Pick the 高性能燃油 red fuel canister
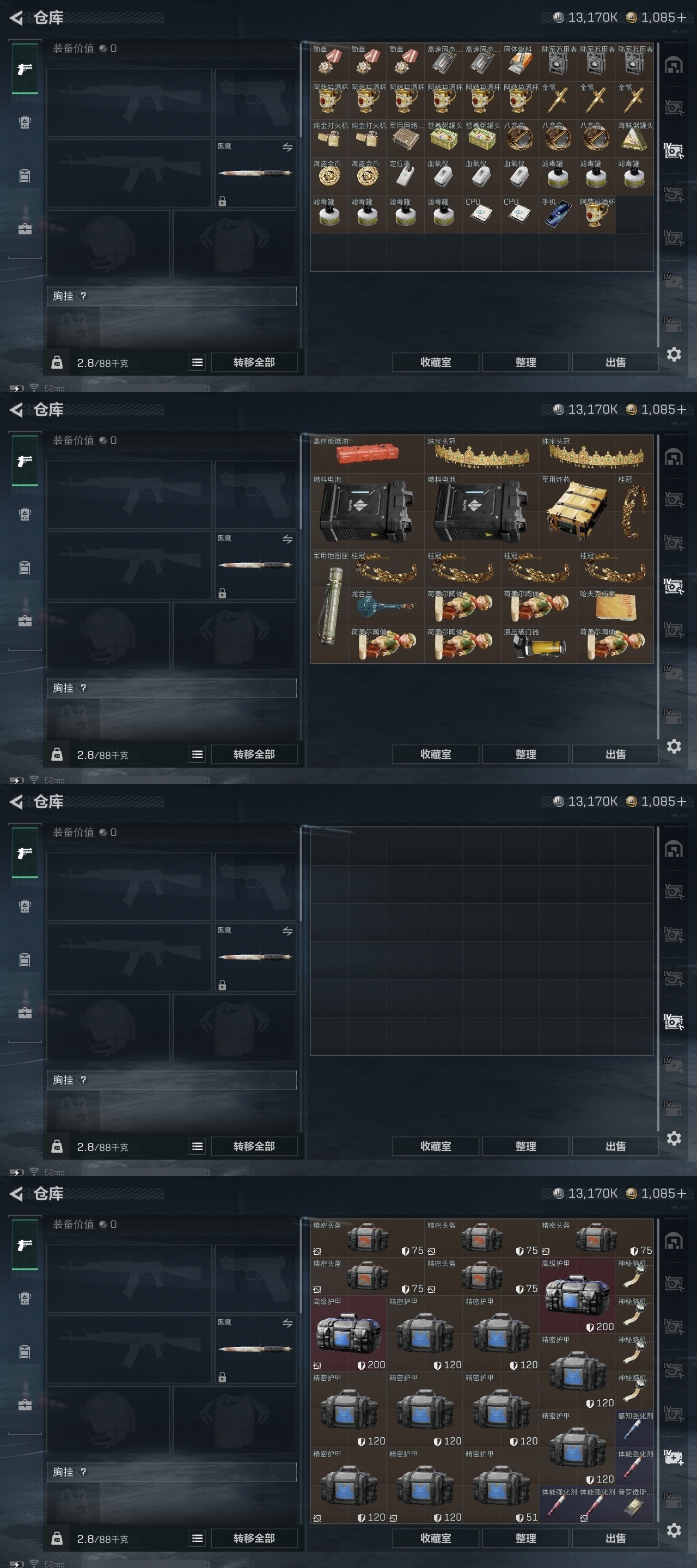This screenshot has height=1568, width=697. (367, 454)
